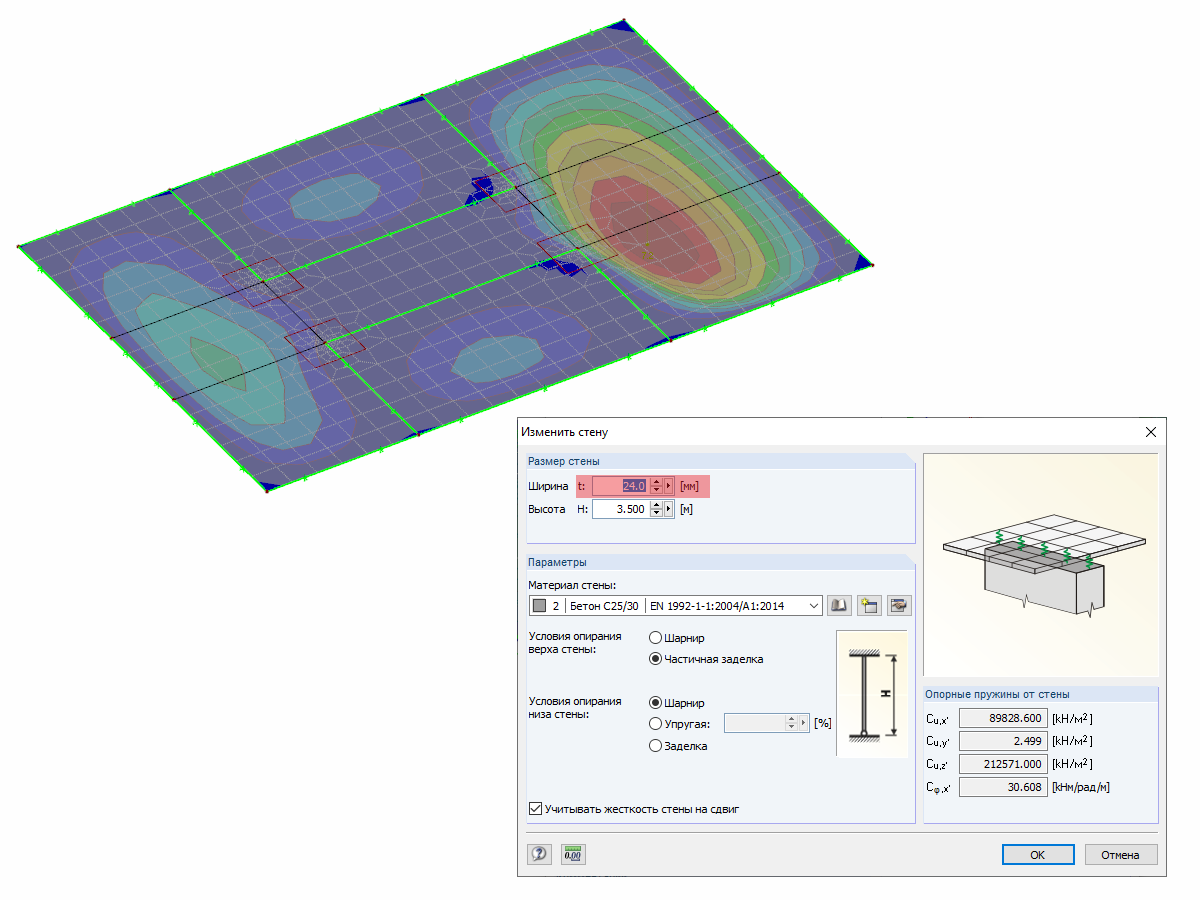This screenshot has width=1200, height=900.
Task: Select Шарнир for bottom of wall
Action: (655, 702)
